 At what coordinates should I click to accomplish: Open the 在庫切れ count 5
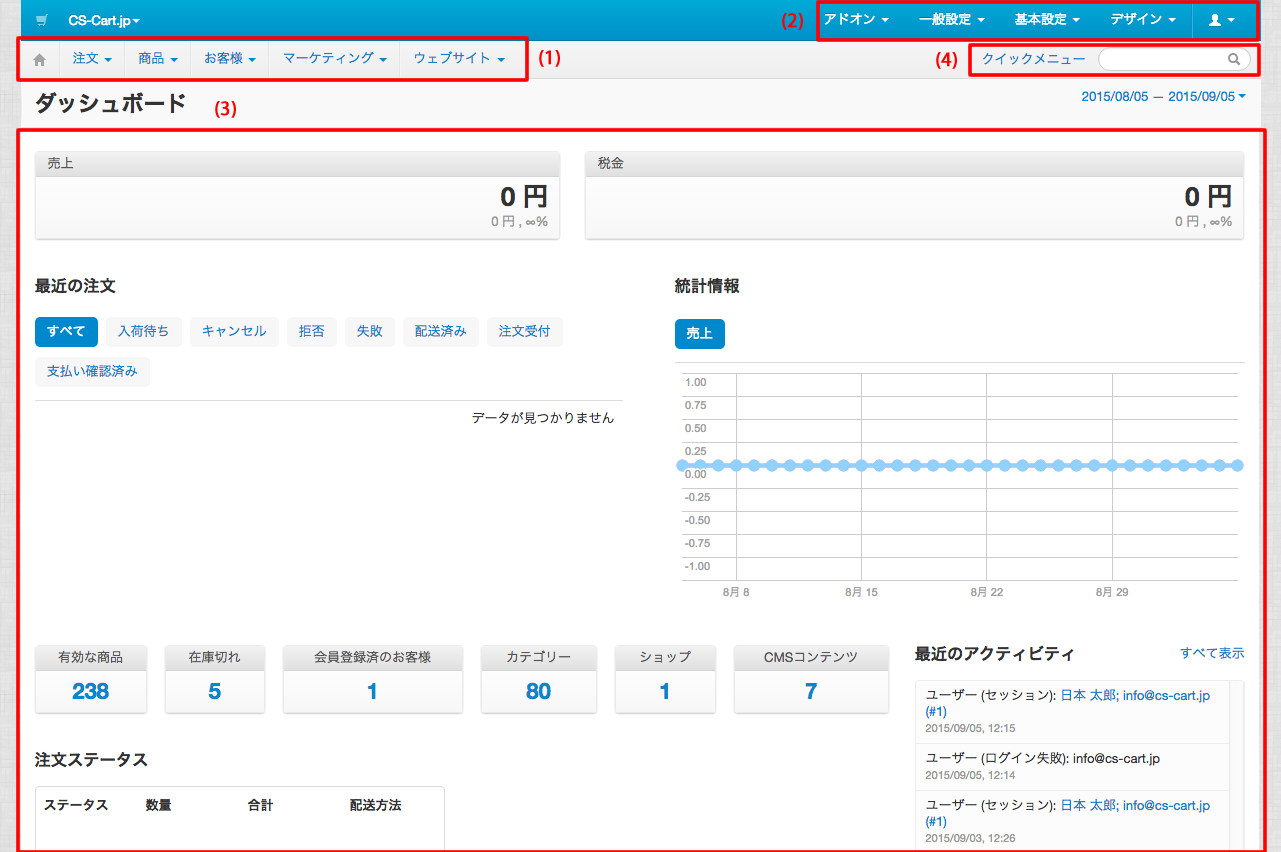214,691
